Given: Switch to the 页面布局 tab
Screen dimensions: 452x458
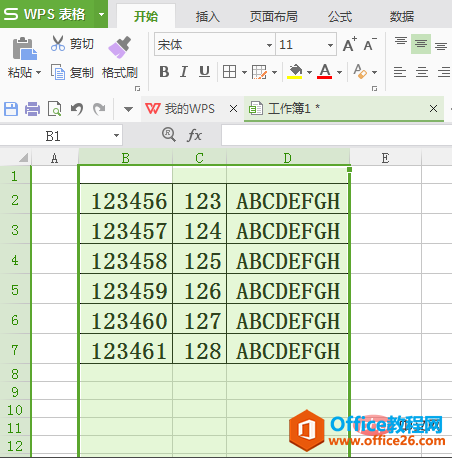Looking at the screenshot, I should pos(274,16).
